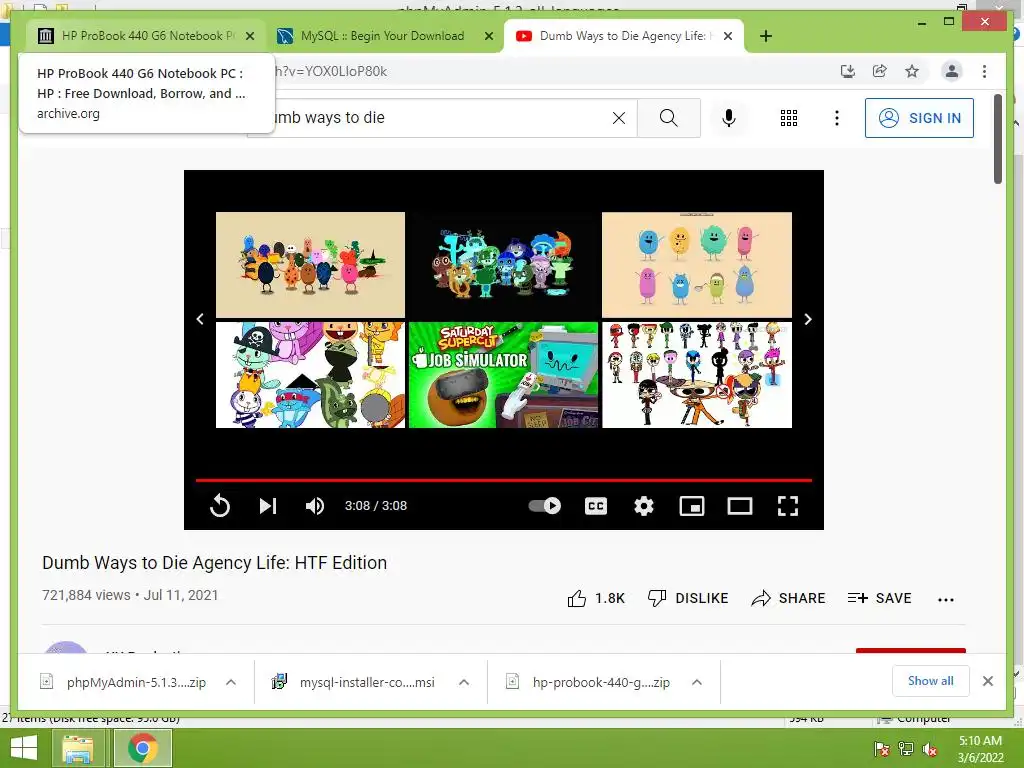Open the glowing blue characters thumbnail on black
The height and width of the screenshot is (768, 1024).
tap(504, 264)
